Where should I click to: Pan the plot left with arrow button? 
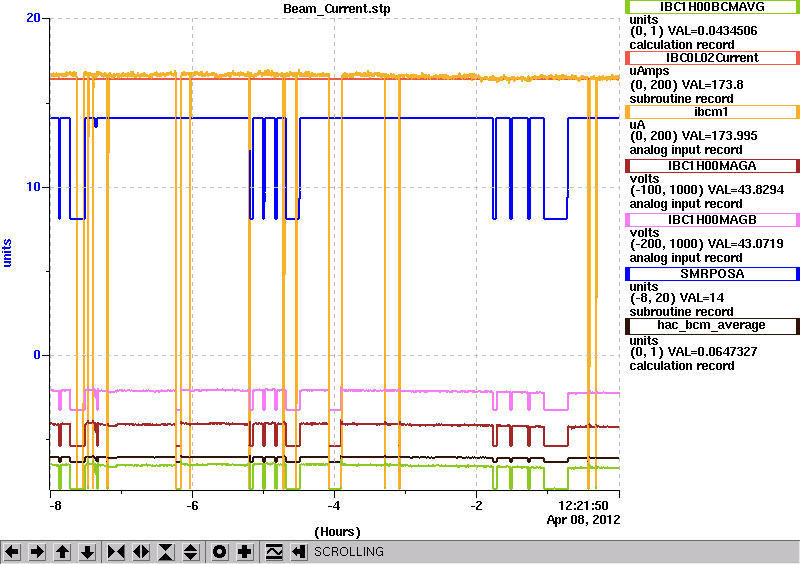[x=12, y=552]
